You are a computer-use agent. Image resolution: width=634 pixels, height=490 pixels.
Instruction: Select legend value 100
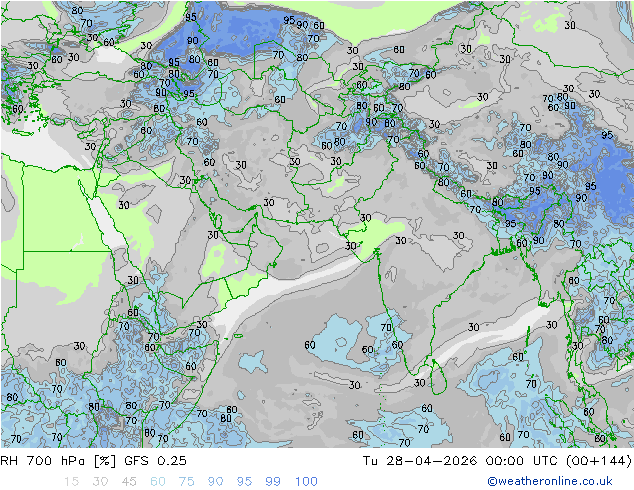point(306,481)
